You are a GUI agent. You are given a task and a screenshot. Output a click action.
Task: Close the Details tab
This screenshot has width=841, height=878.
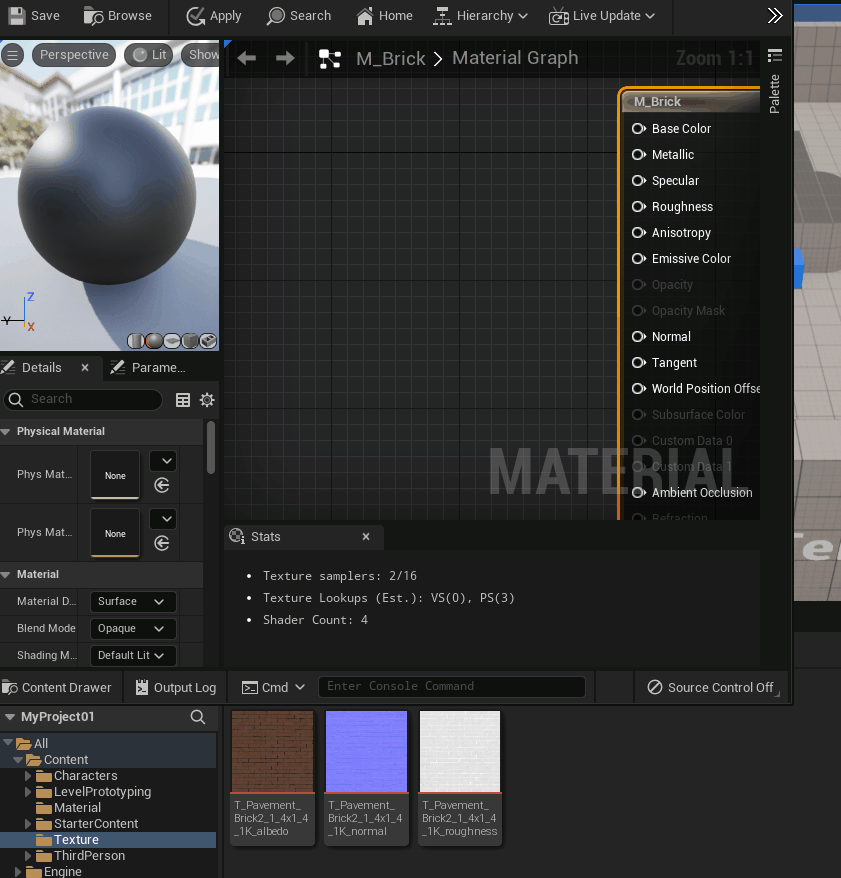point(85,367)
